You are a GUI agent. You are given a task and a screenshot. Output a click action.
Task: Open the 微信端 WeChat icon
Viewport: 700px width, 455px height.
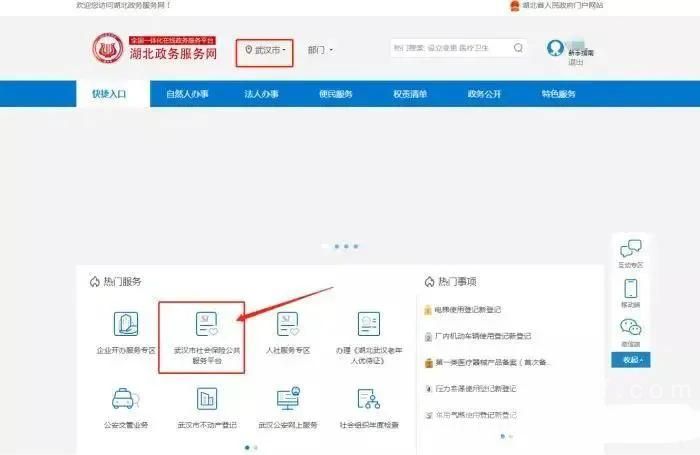pos(631,327)
